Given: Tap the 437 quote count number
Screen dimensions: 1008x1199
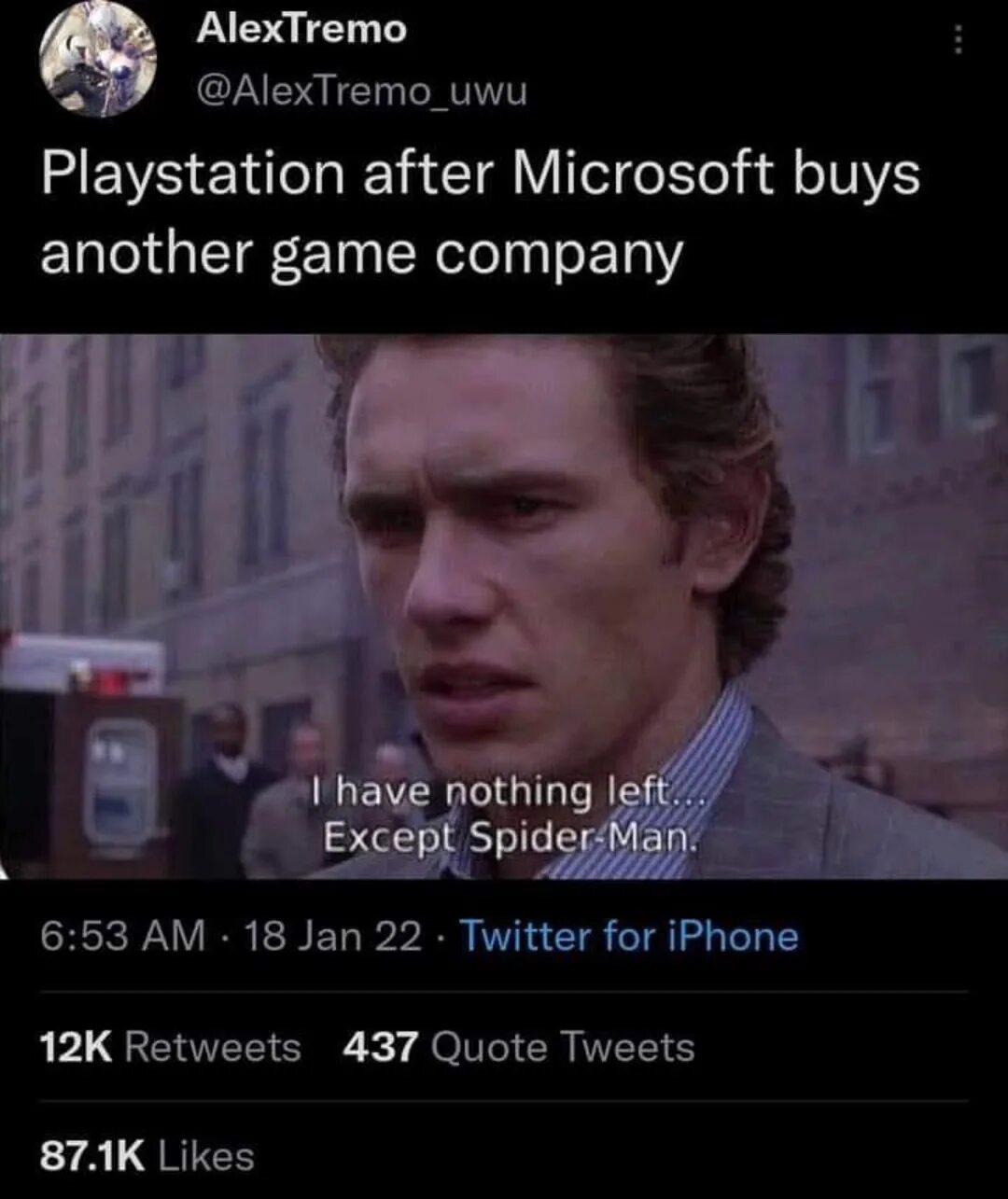Looking at the screenshot, I should (380, 1047).
